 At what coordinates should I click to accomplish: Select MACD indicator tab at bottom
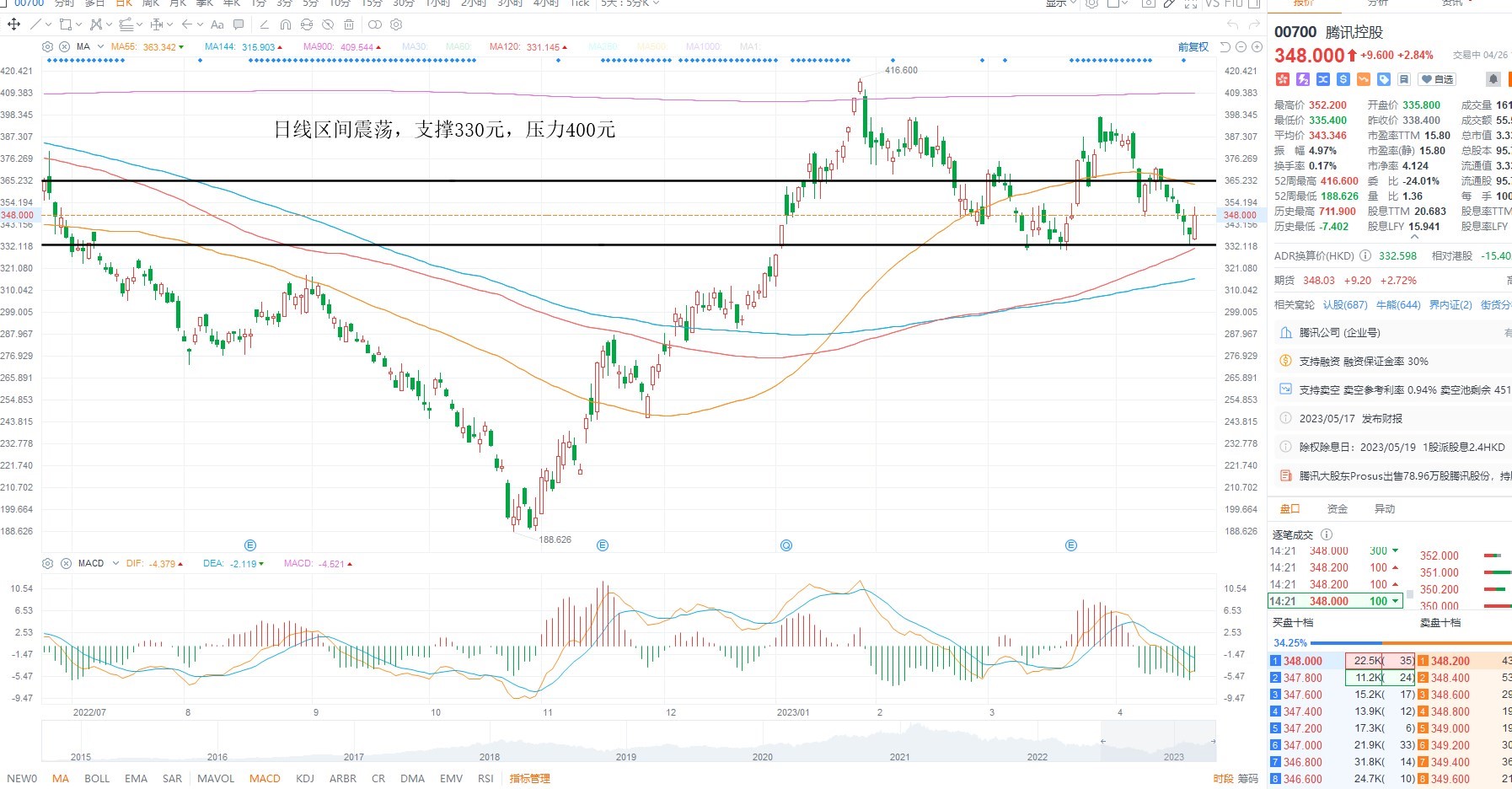[x=265, y=778]
